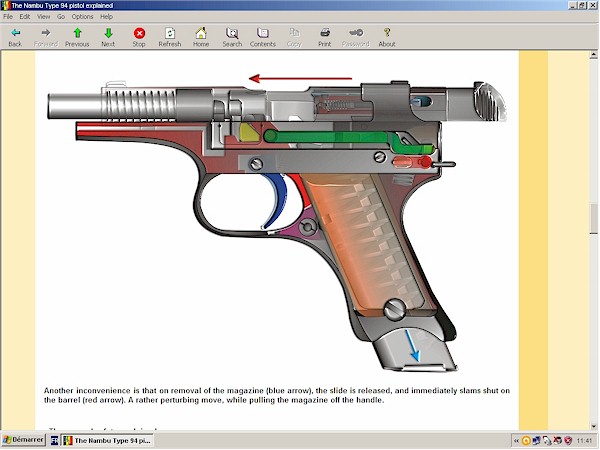
Task: Open the Search tool
Action: 232,37
